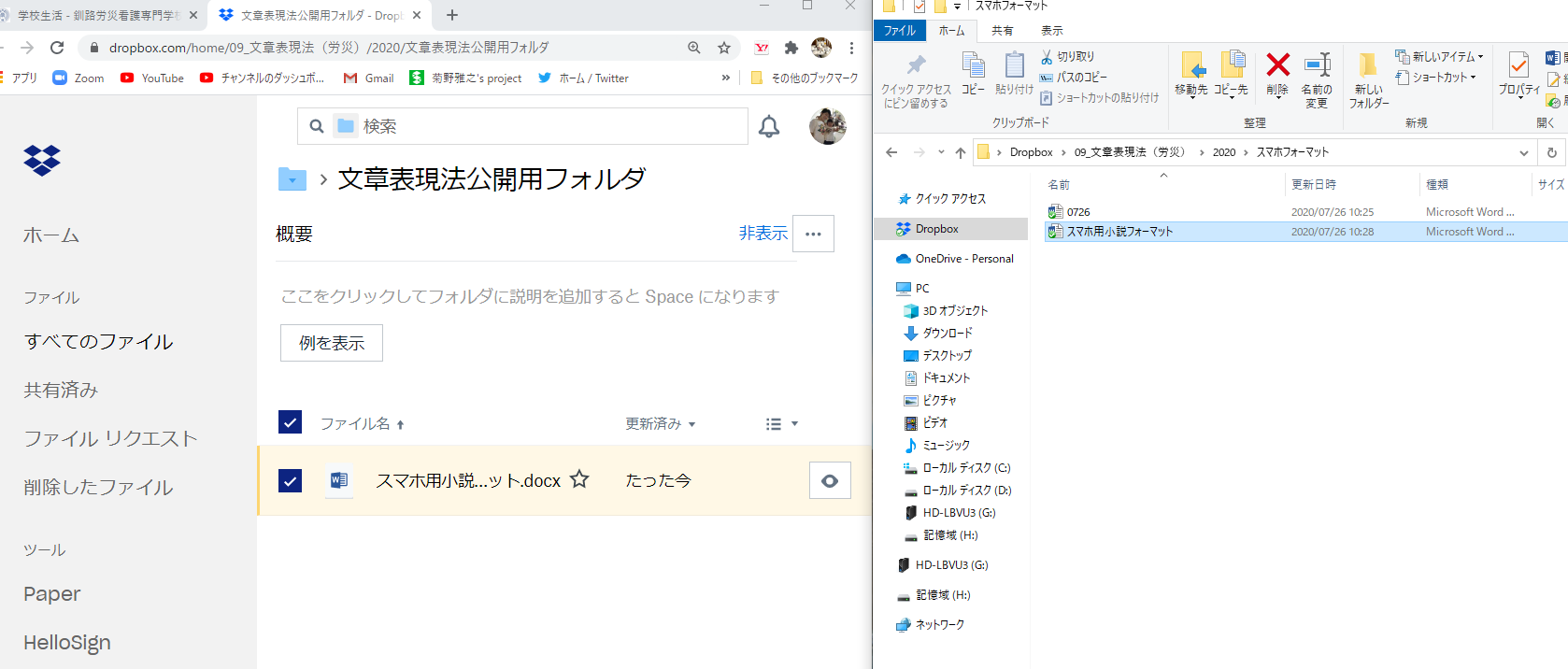Open the YouTube bookmark
The image size is (1568, 669).
152,78
